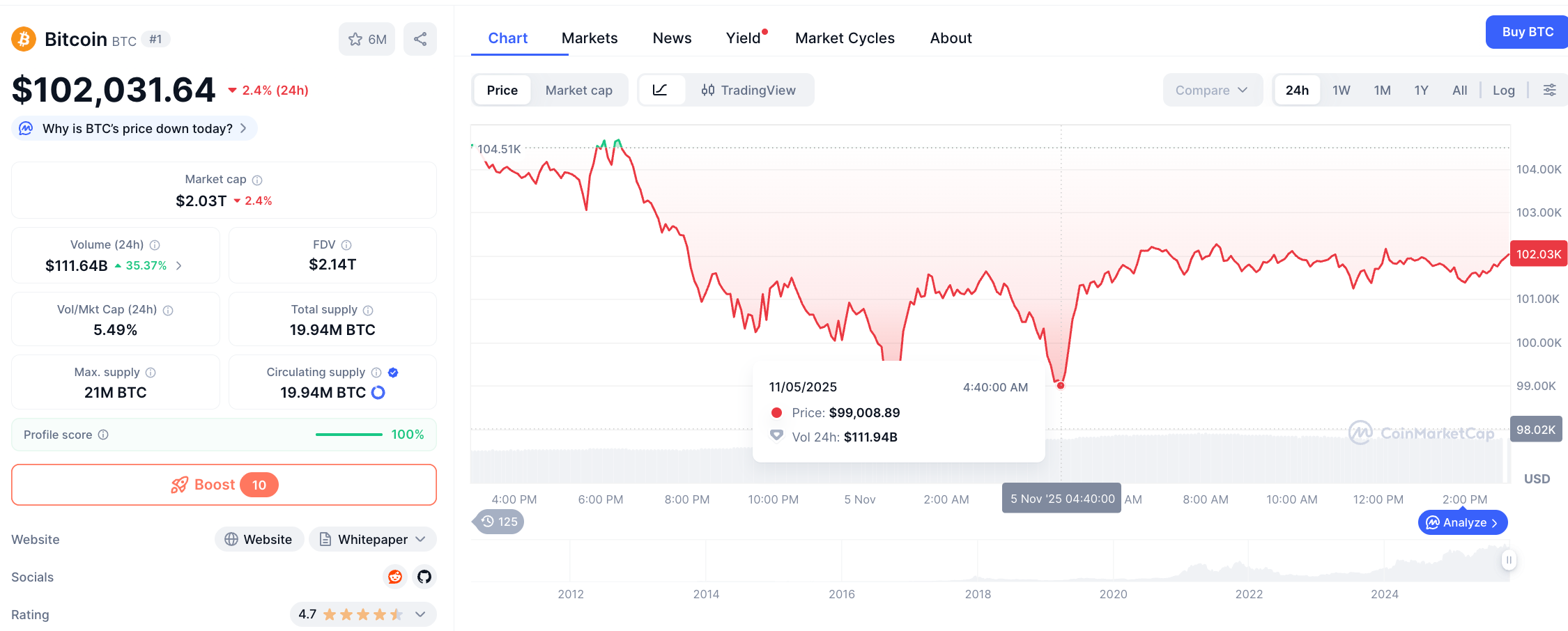The height and width of the screenshot is (631, 1568).
Task: Expand the 4.7 rating details chevron
Action: 420,614
